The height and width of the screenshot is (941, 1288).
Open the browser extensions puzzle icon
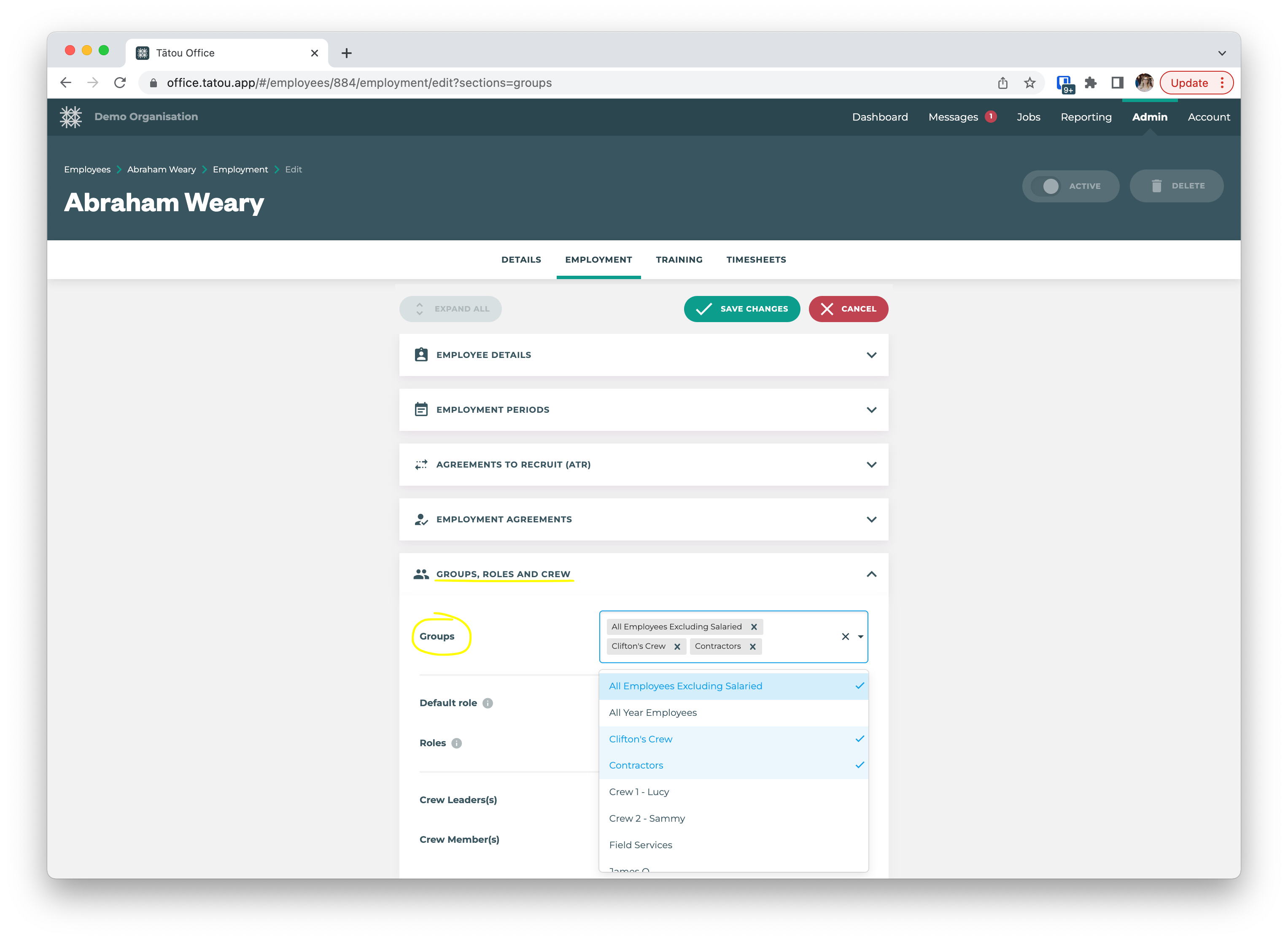[1090, 83]
